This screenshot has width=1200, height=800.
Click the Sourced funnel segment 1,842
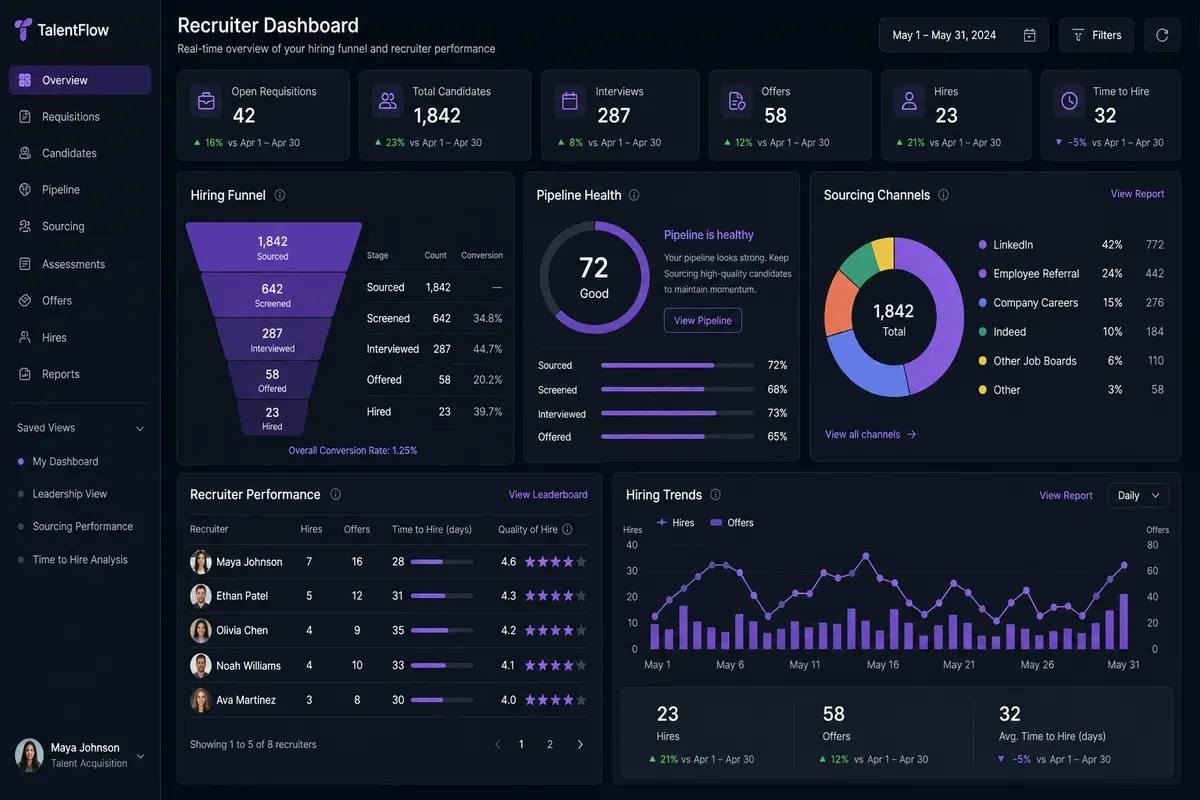click(x=273, y=247)
